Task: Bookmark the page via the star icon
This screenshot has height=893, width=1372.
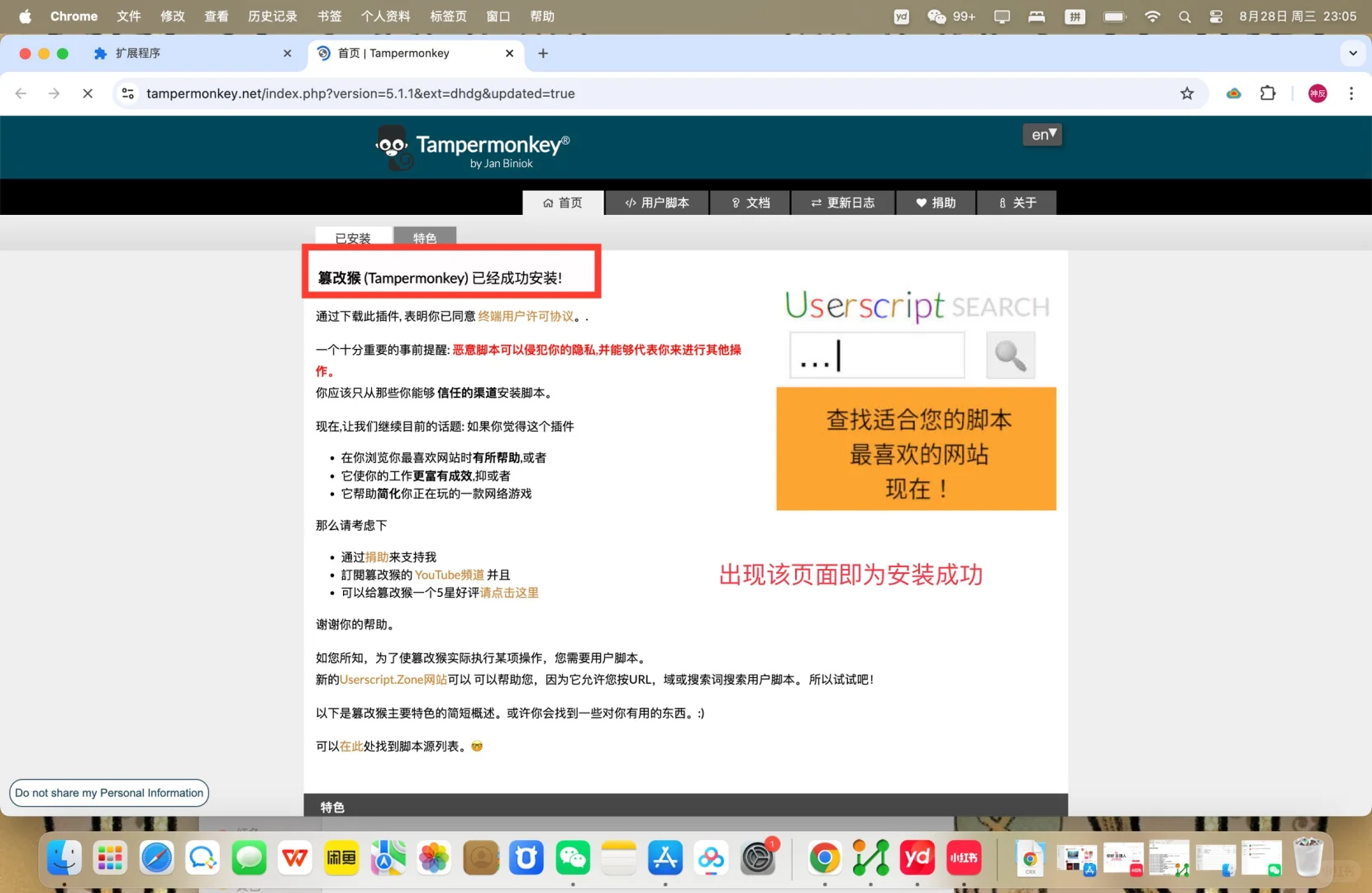Action: [x=1188, y=93]
